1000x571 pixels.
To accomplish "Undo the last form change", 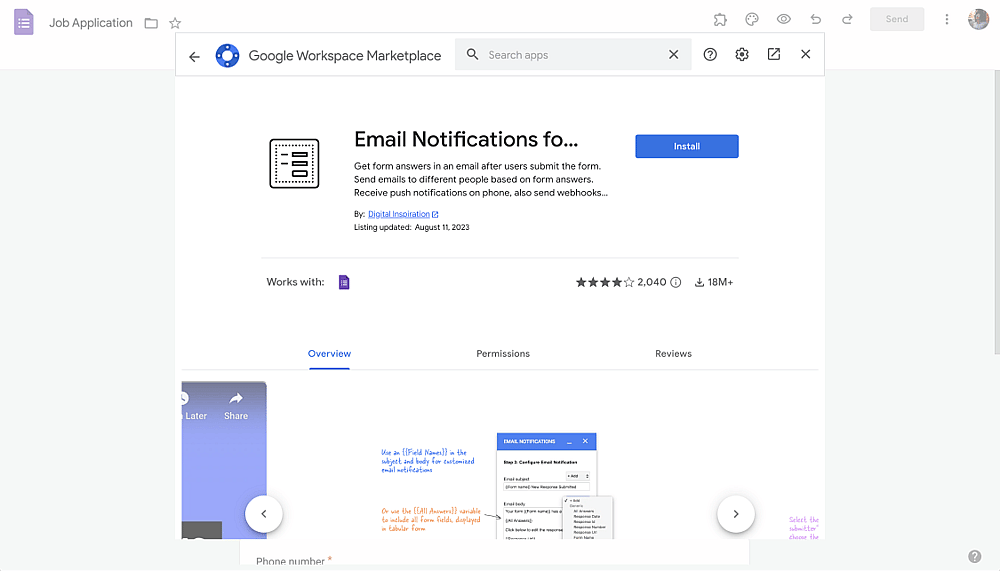I will click(x=816, y=19).
